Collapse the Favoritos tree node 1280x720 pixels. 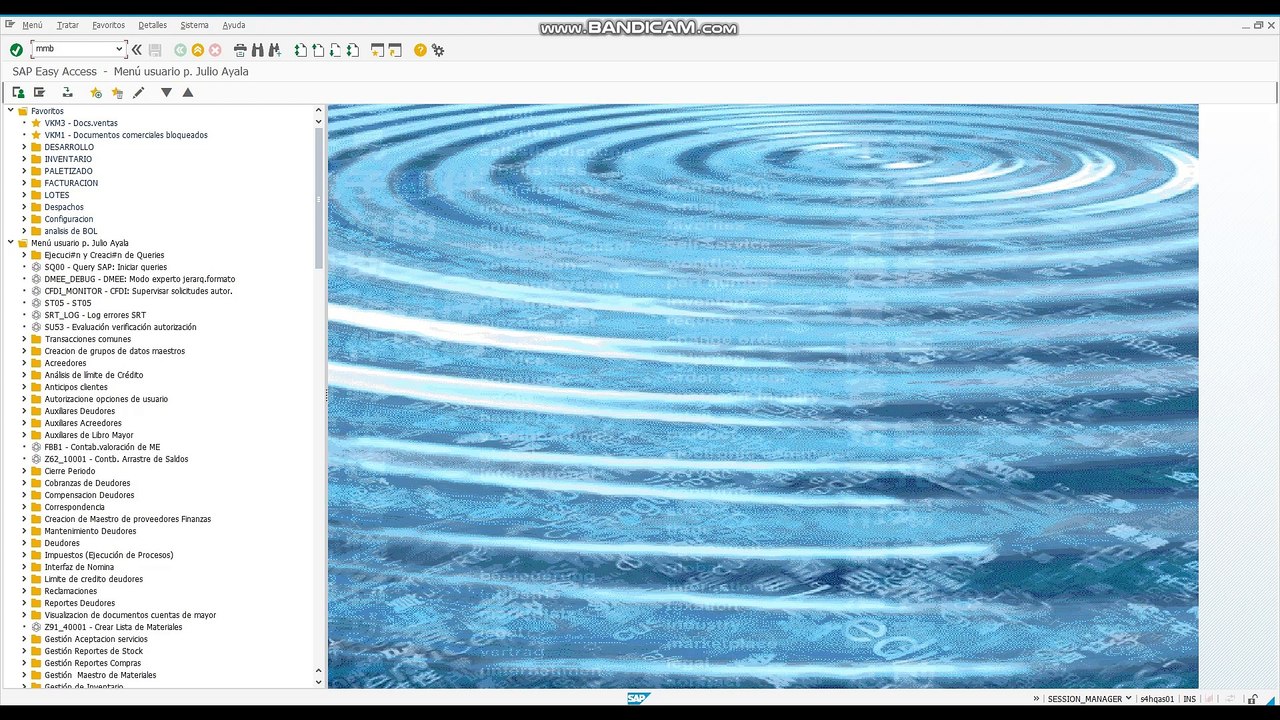[x=11, y=111]
